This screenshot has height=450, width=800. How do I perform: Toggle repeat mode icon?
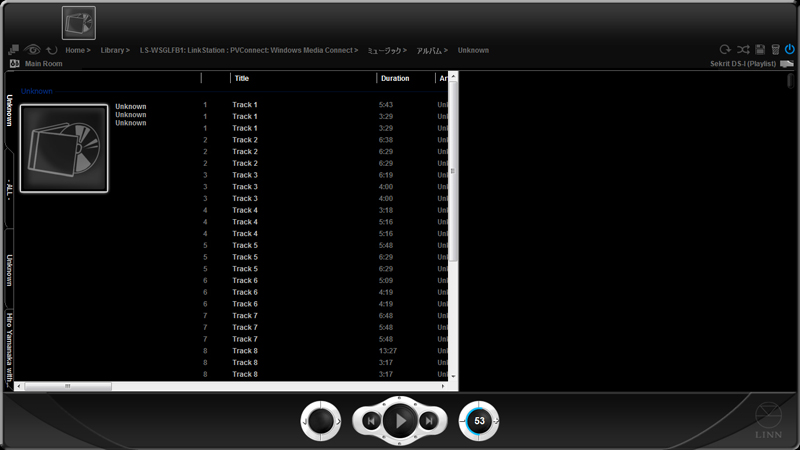click(725, 49)
